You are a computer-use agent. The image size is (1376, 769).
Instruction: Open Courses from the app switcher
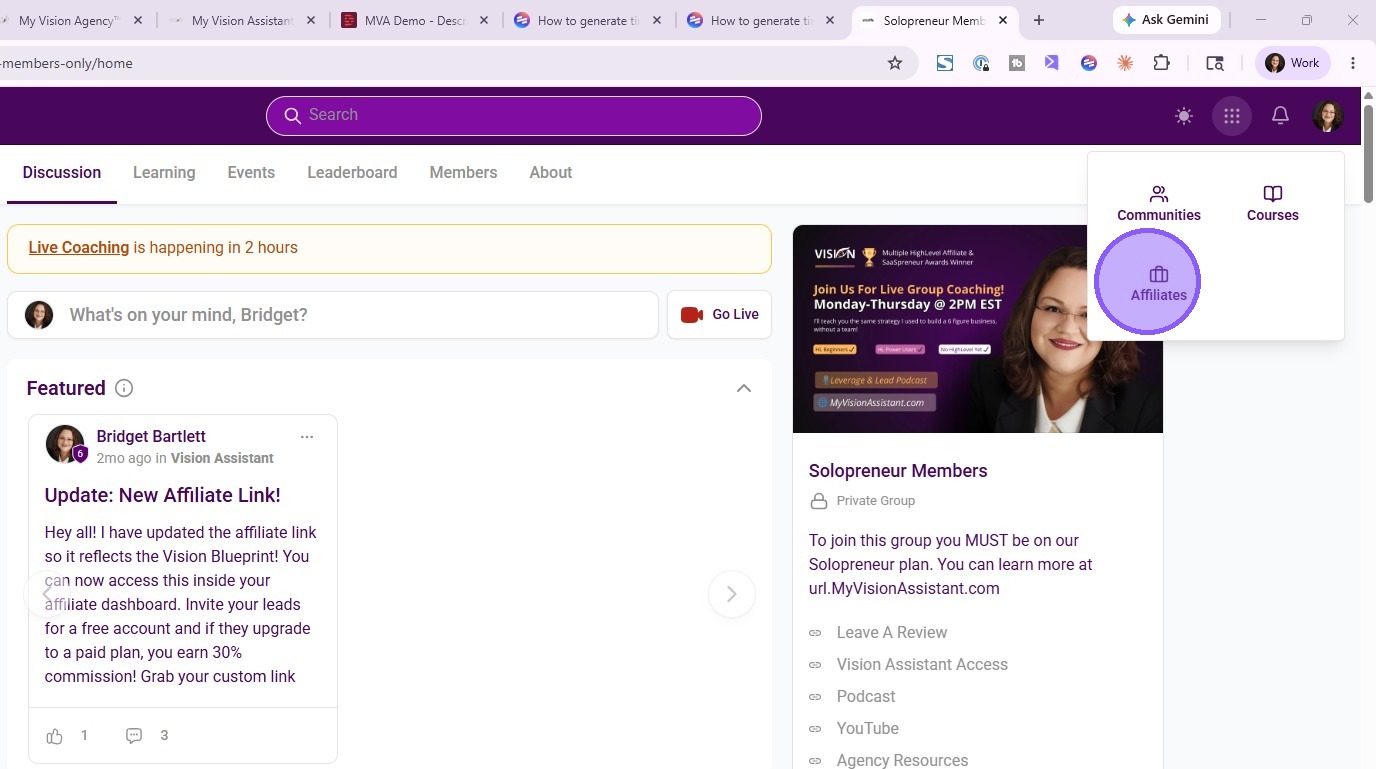click(x=1272, y=203)
